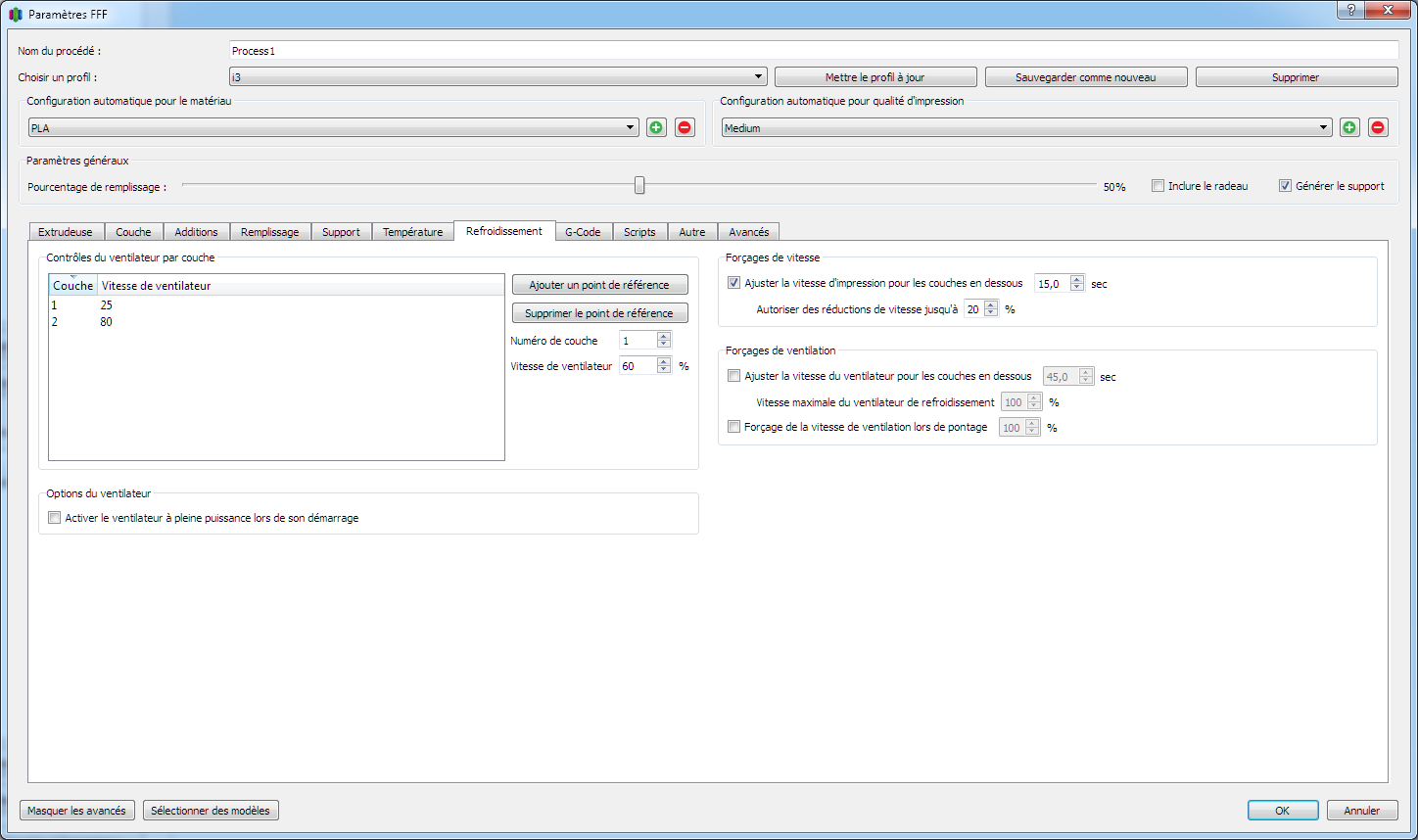Switch to the Couche tab
Viewport: 1418px width, 840px height.
[x=133, y=232]
